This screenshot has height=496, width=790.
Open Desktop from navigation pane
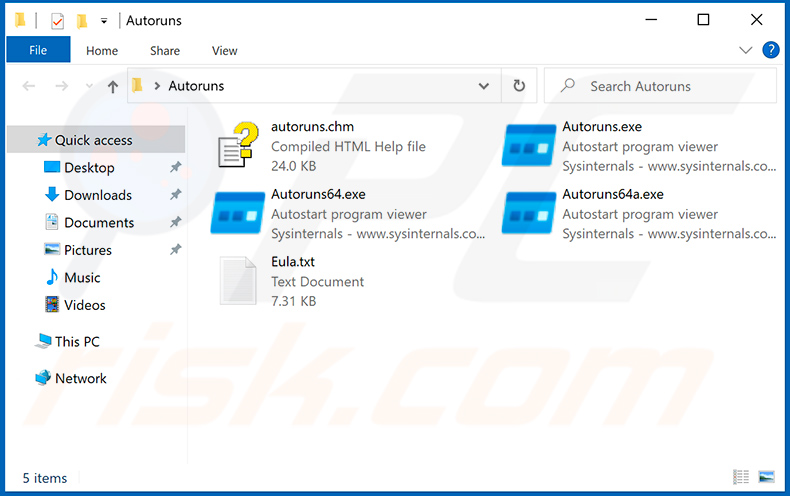pyautogui.click(x=89, y=167)
